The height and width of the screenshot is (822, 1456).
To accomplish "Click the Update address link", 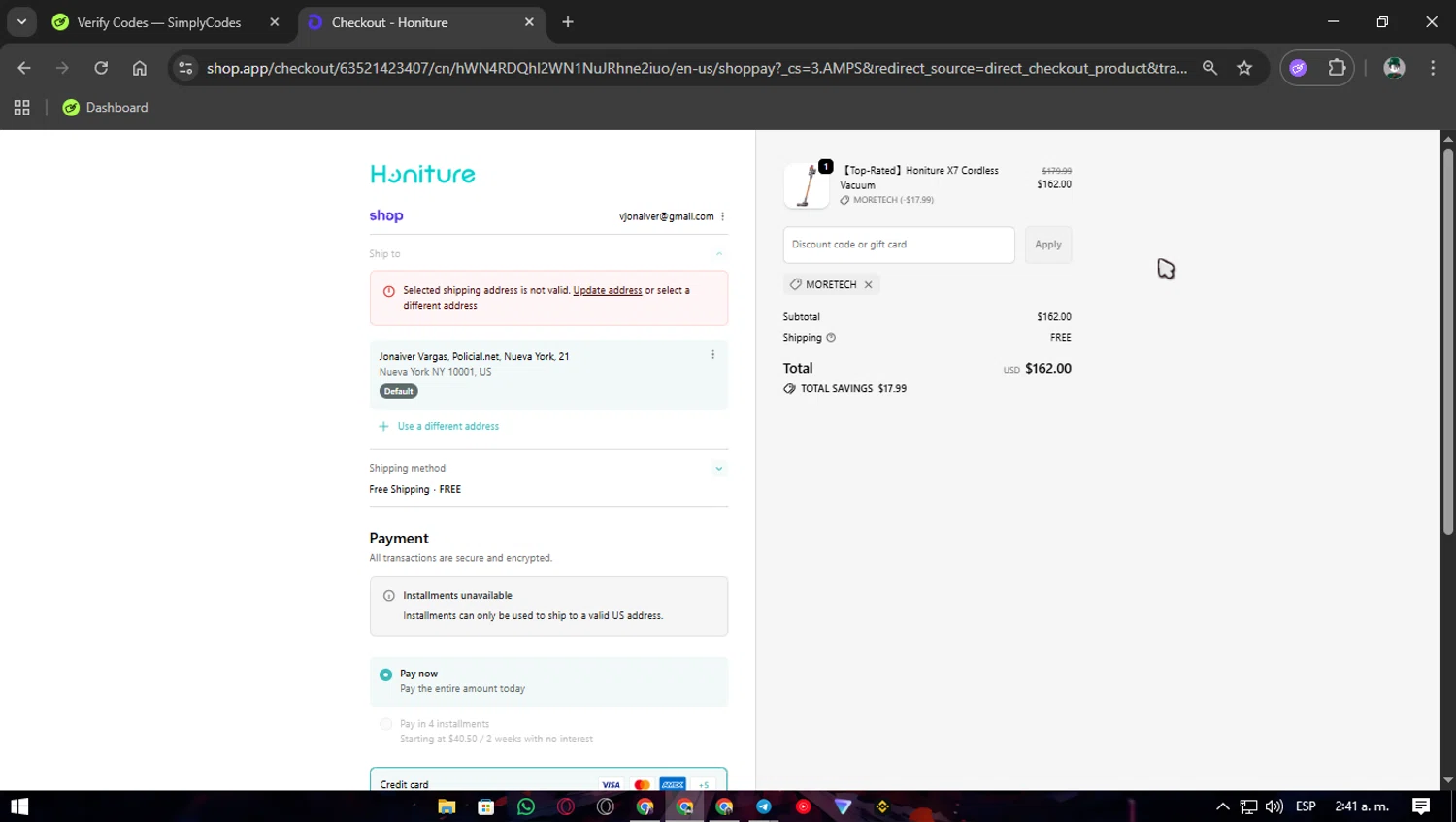I will (x=608, y=290).
